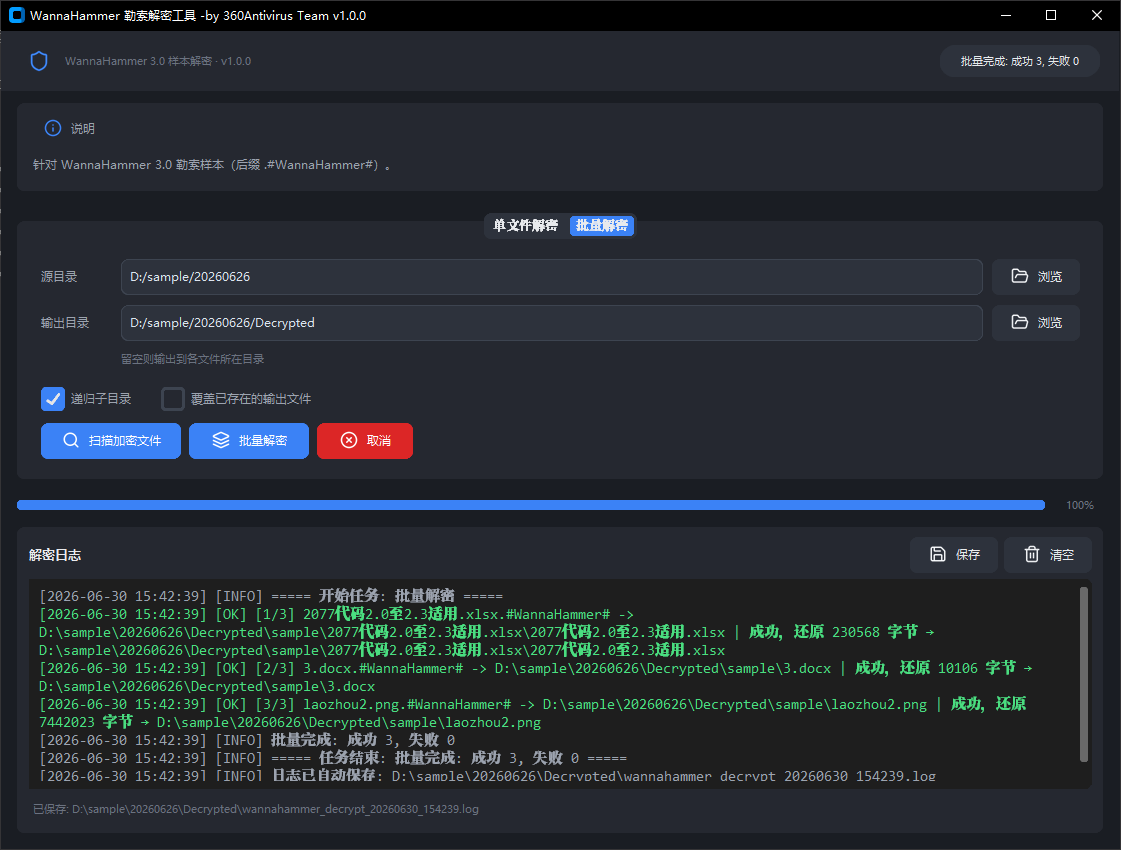The height and width of the screenshot is (850, 1121).
Task: Click hint text 留空则输出到各文件所在目录
Action: pos(192,359)
